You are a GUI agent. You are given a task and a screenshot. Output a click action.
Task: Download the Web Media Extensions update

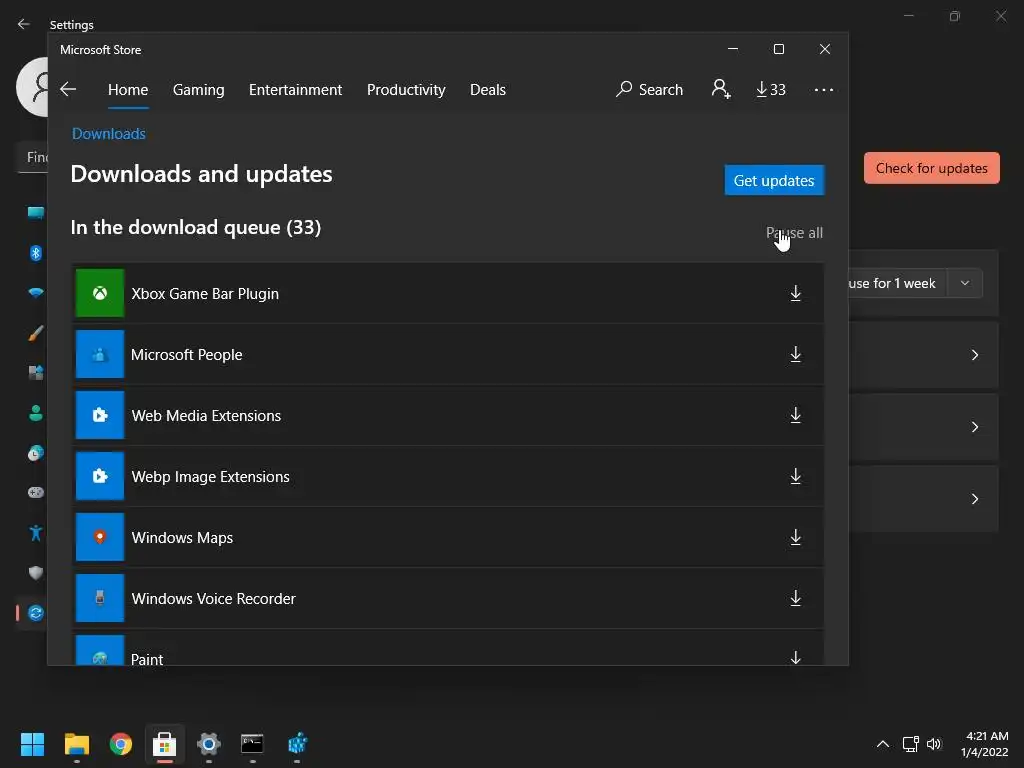coord(795,415)
